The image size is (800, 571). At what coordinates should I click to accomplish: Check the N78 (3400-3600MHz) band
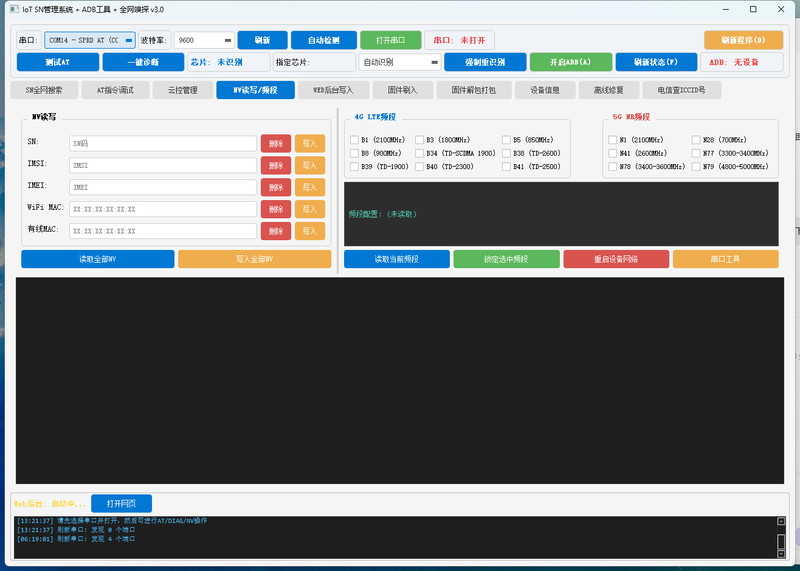613,166
